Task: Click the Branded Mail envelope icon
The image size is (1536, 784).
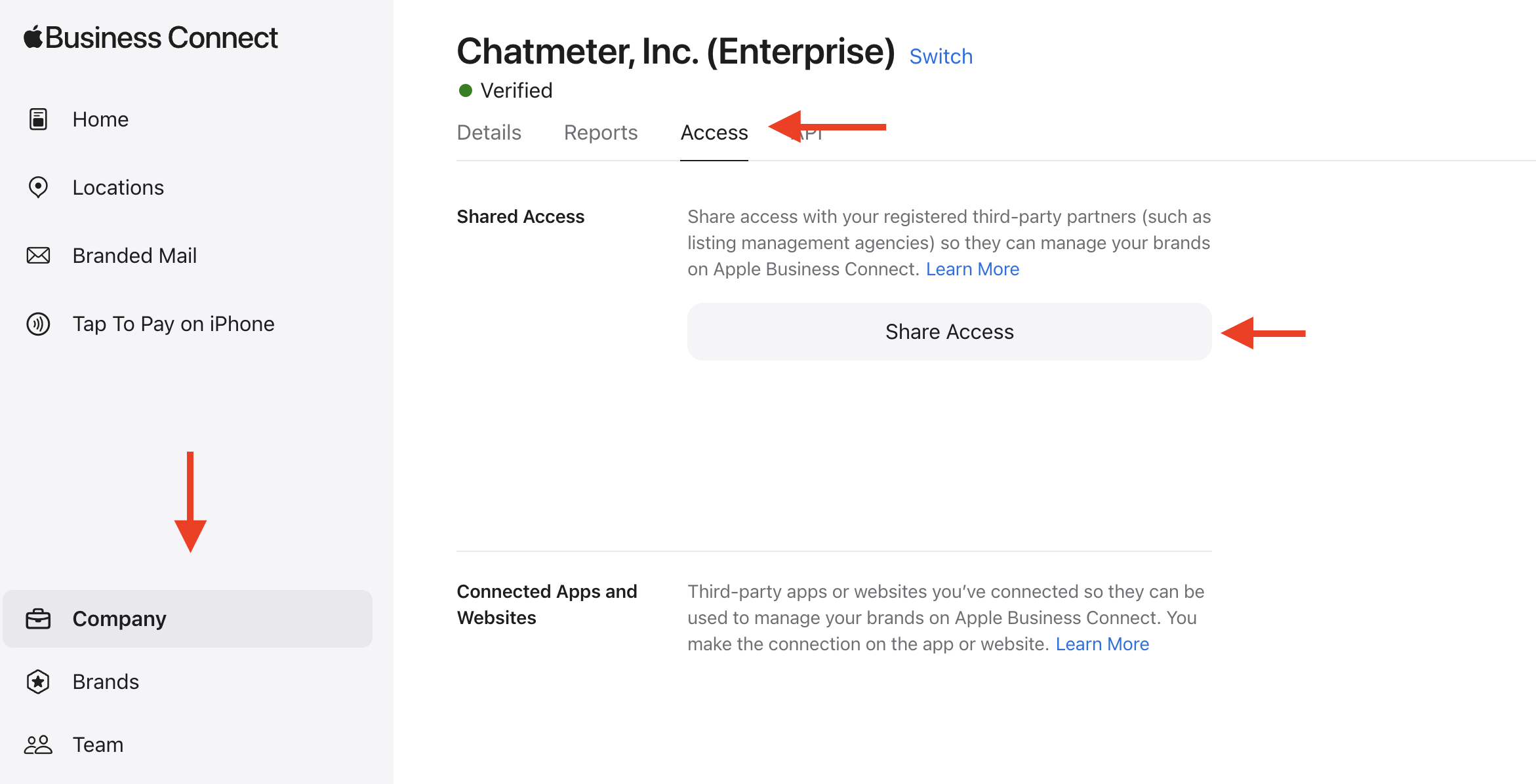Action: (38, 256)
